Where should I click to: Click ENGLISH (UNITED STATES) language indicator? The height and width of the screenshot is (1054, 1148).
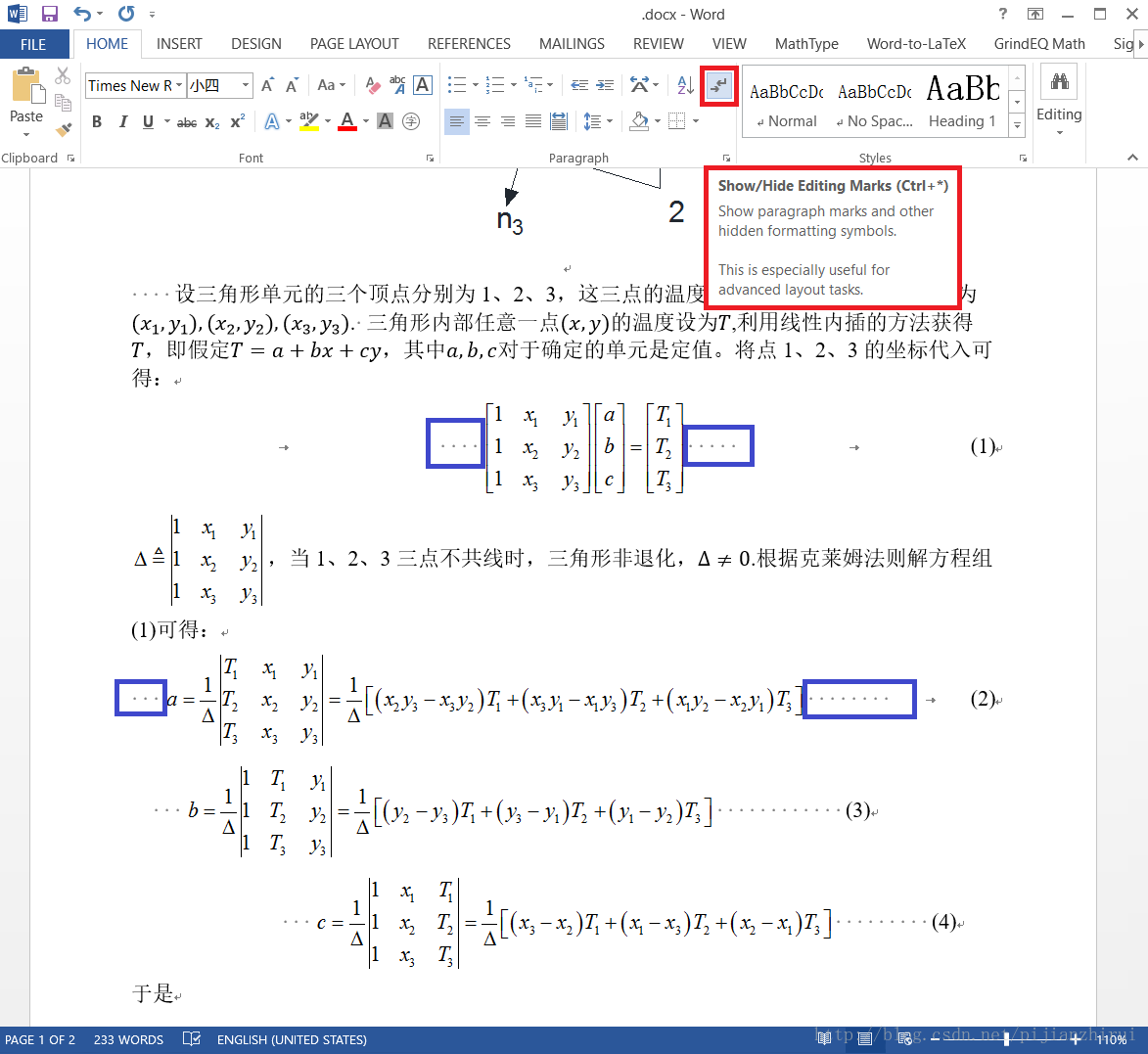292,1039
